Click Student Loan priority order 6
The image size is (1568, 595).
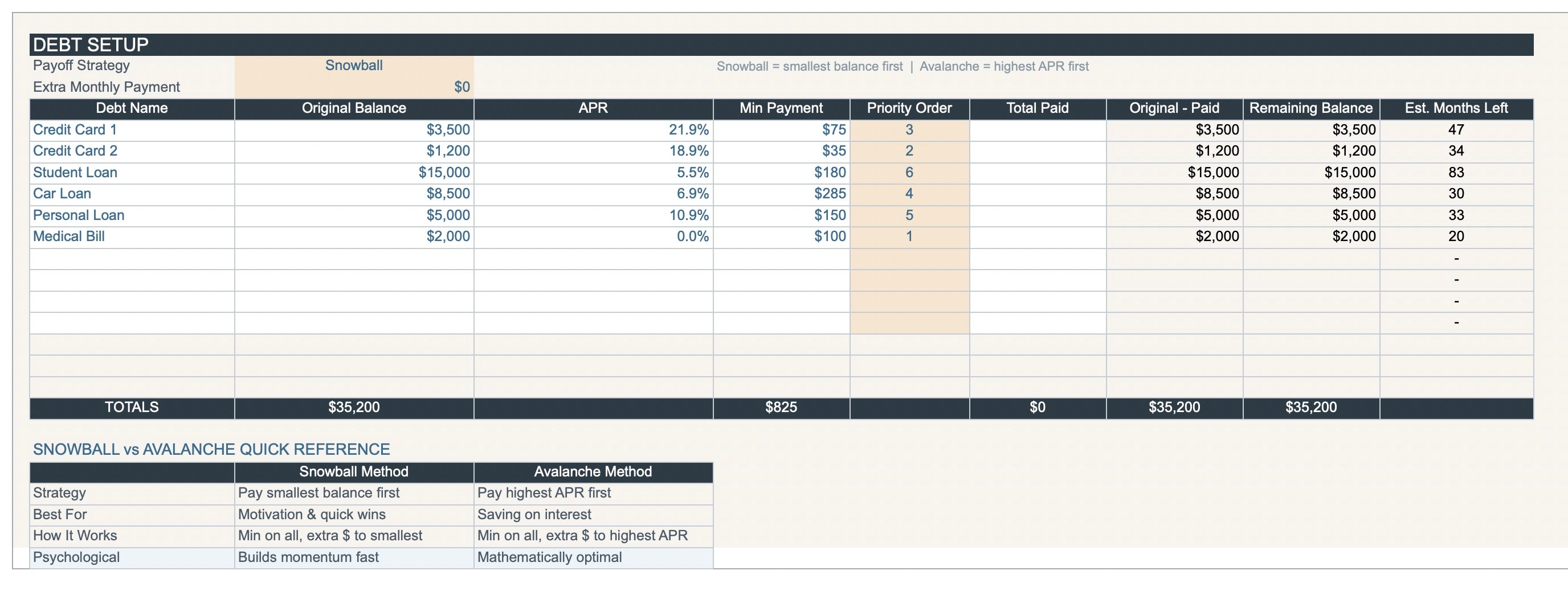[x=909, y=173]
